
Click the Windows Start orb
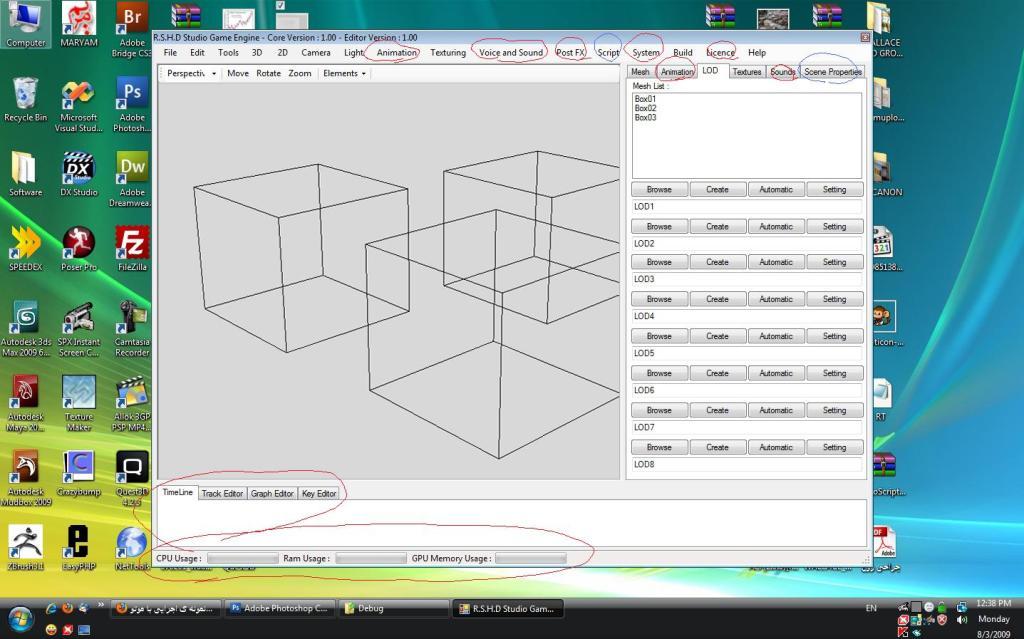tap(21, 615)
